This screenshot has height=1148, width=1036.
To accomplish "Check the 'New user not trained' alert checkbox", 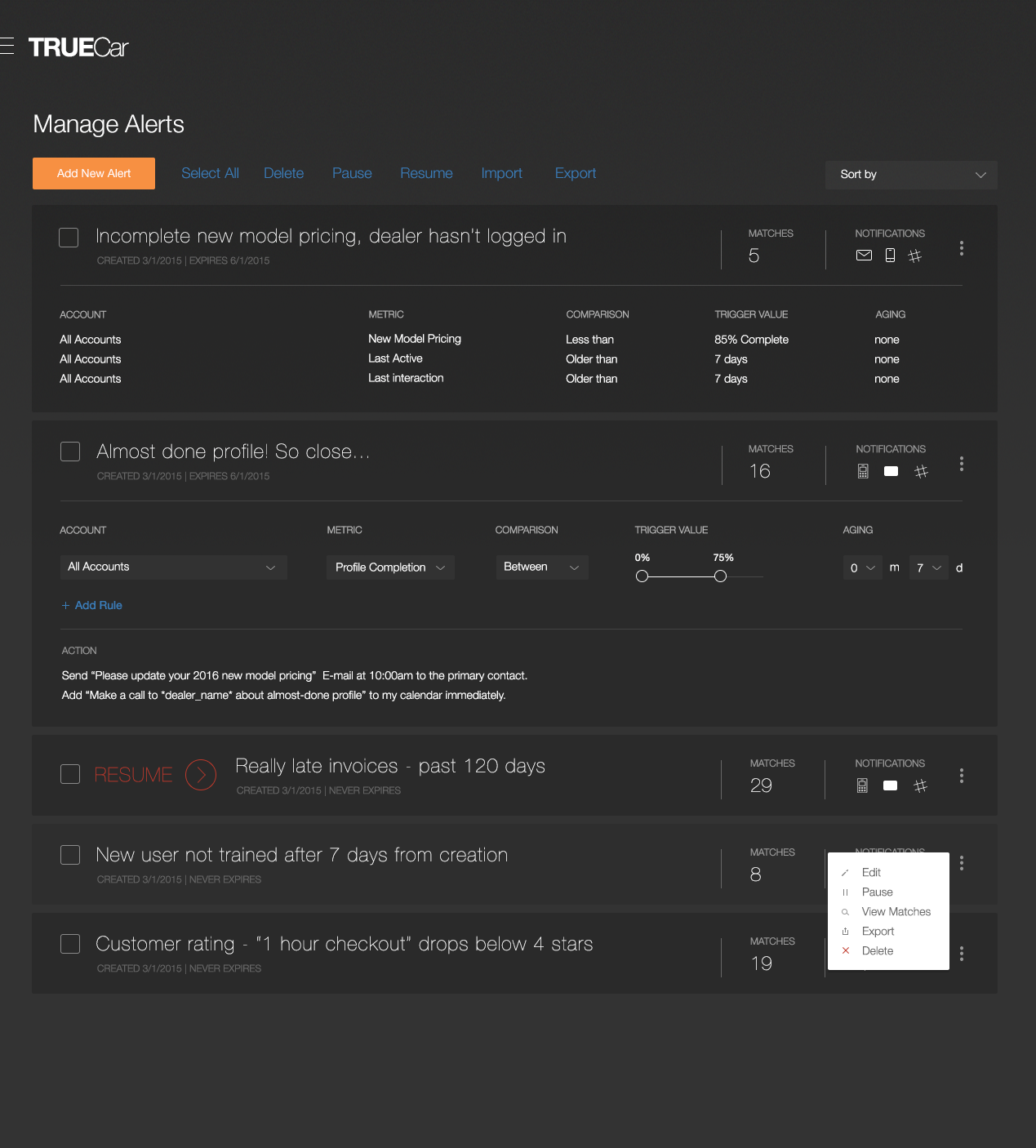I will [70, 855].
